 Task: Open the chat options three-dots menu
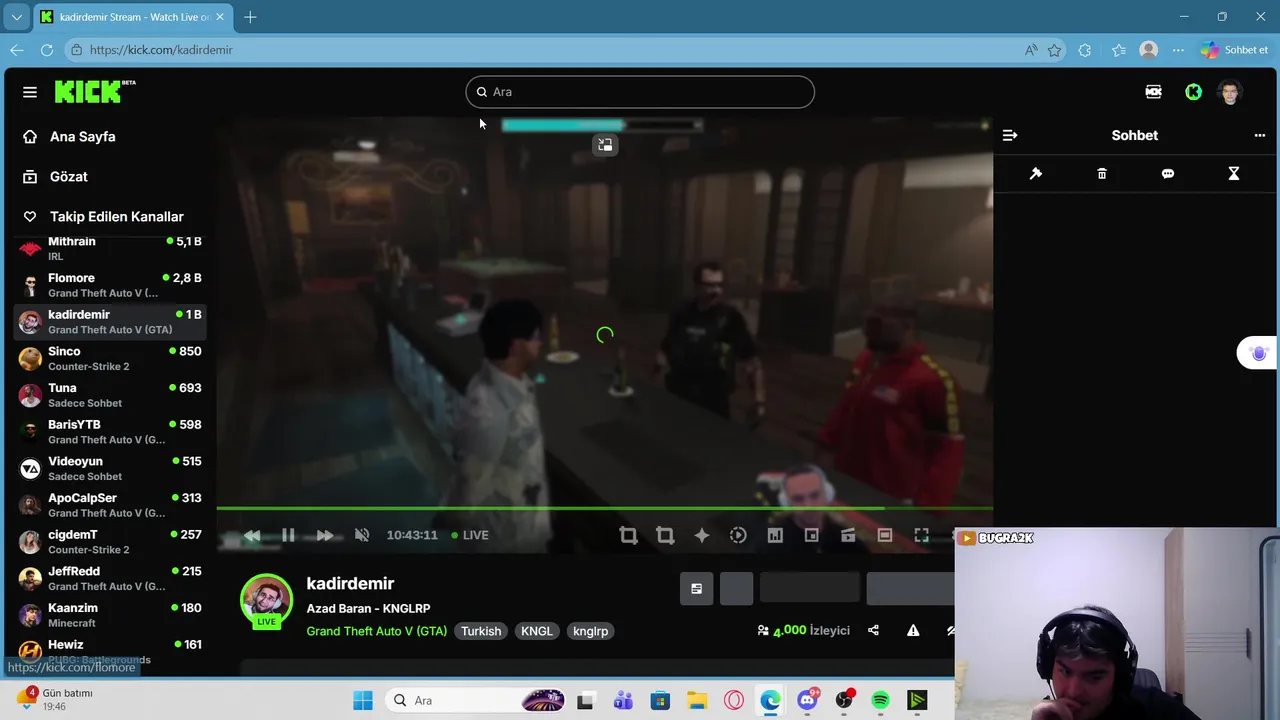point(1260,135)
